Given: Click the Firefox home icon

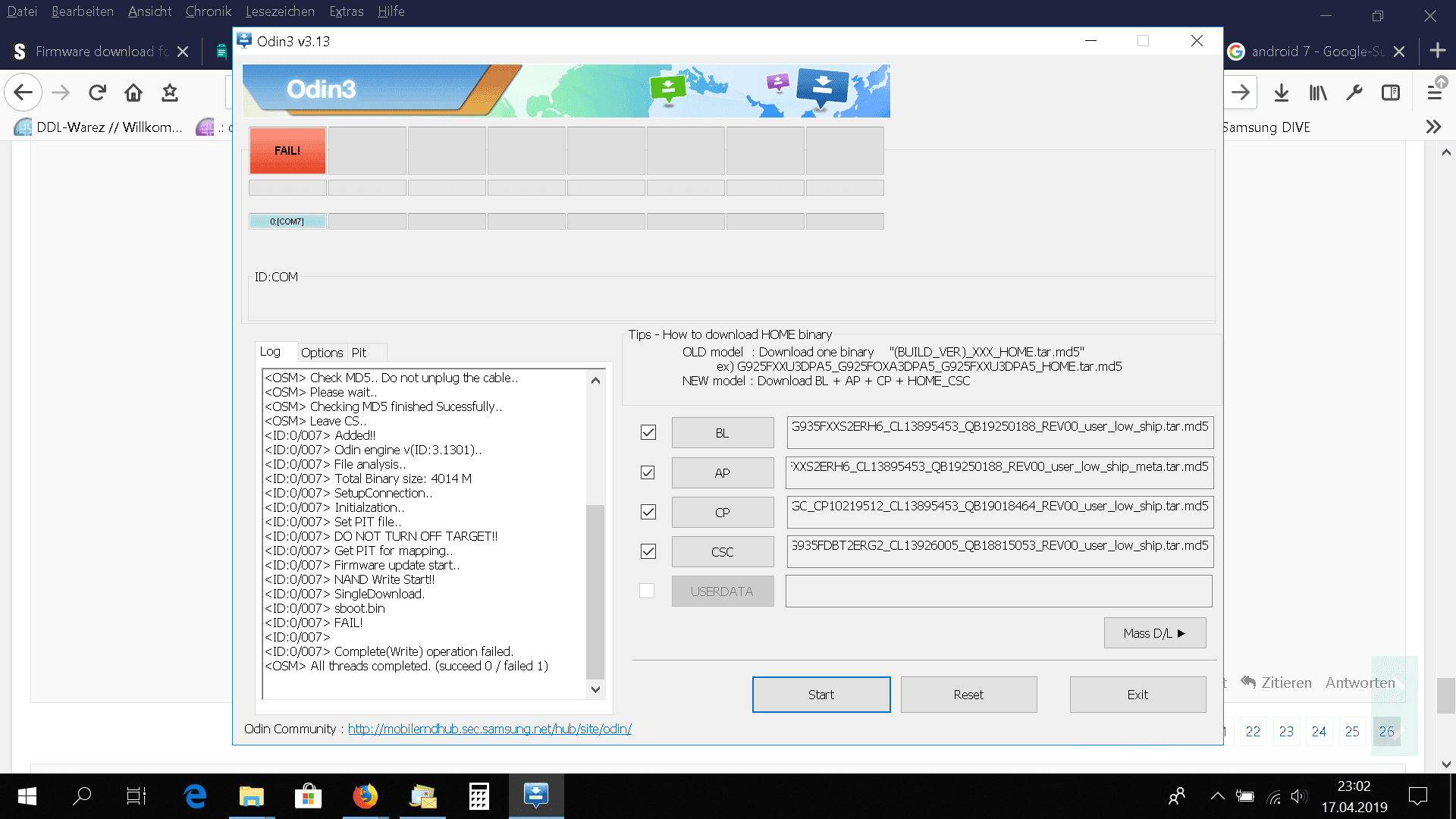Looking at the screenshot, I should coord(133,93).
